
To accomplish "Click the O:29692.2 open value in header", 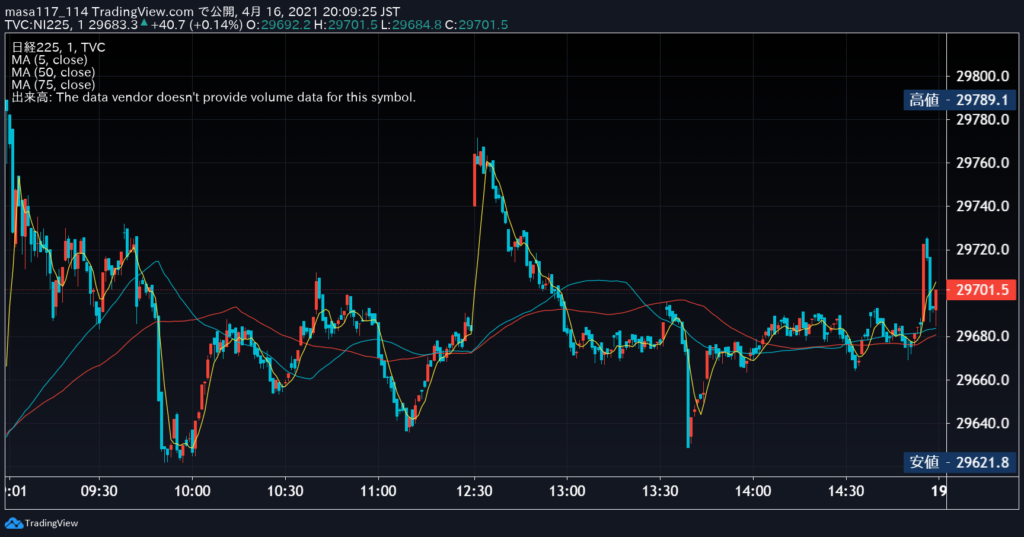I will click(280, 25).
